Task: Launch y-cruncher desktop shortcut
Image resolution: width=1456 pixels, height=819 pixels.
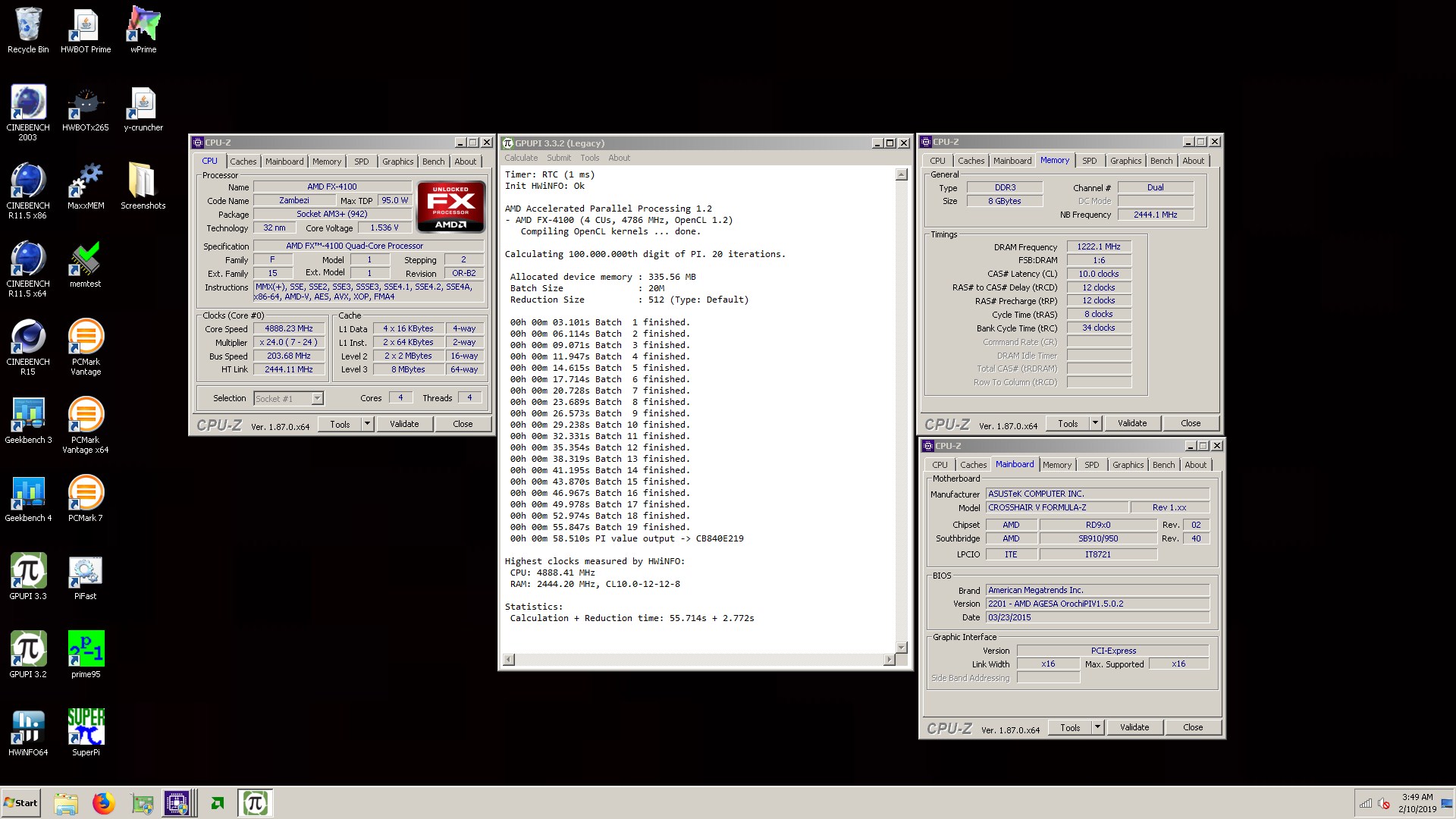Action: pos(143,108)
